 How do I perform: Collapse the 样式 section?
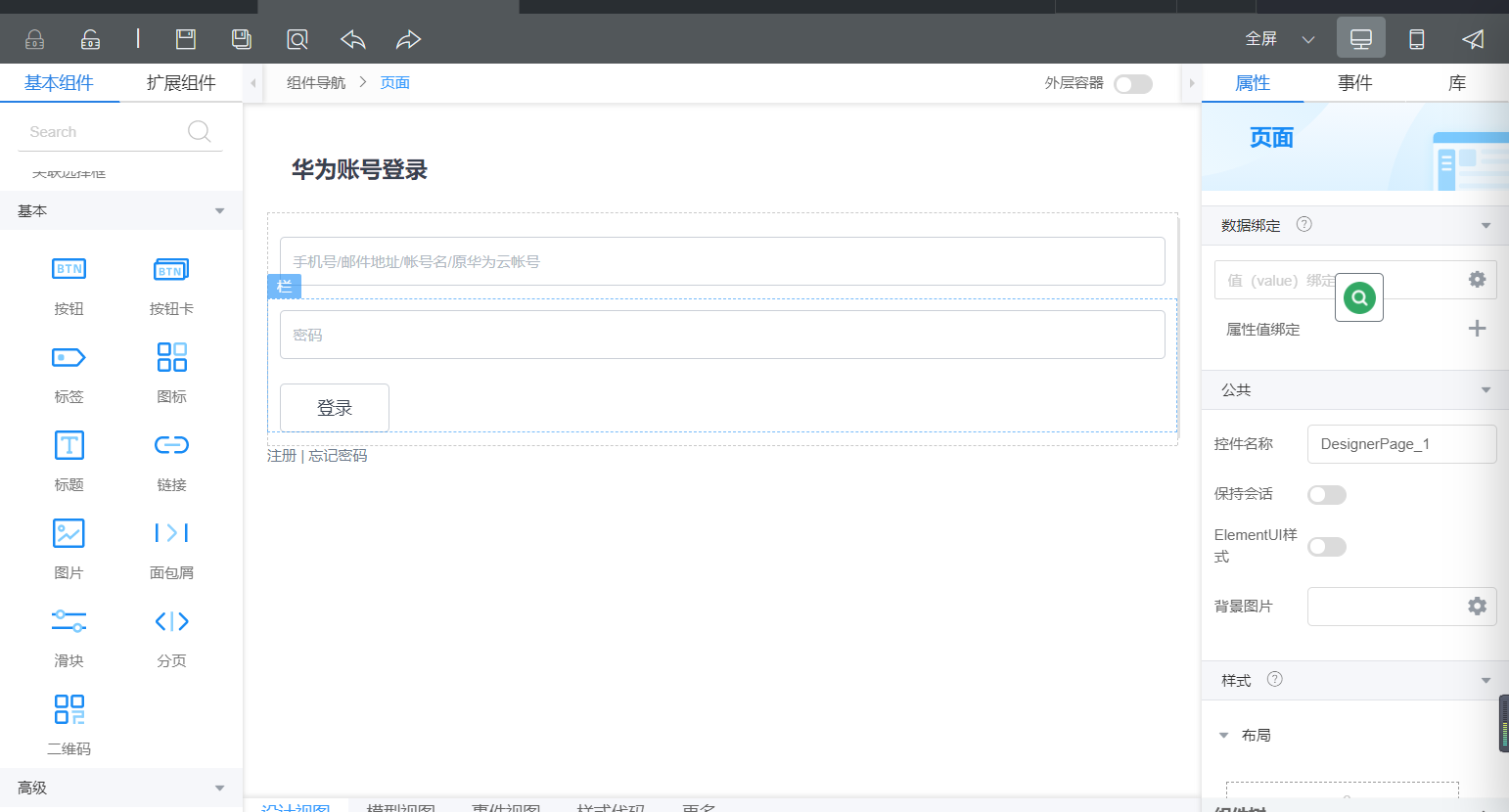coord(1486,681)
